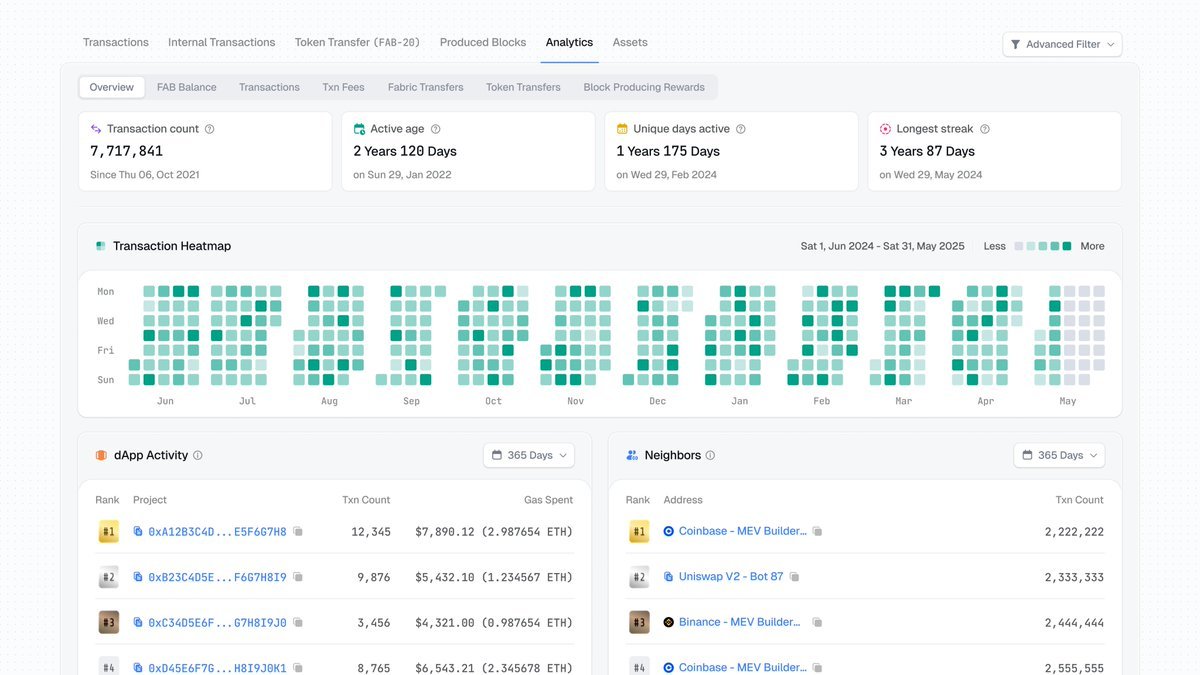Click the info icon beside dApp Activity
This screenshot has height=675, width=1200.
tap(198, 456)
